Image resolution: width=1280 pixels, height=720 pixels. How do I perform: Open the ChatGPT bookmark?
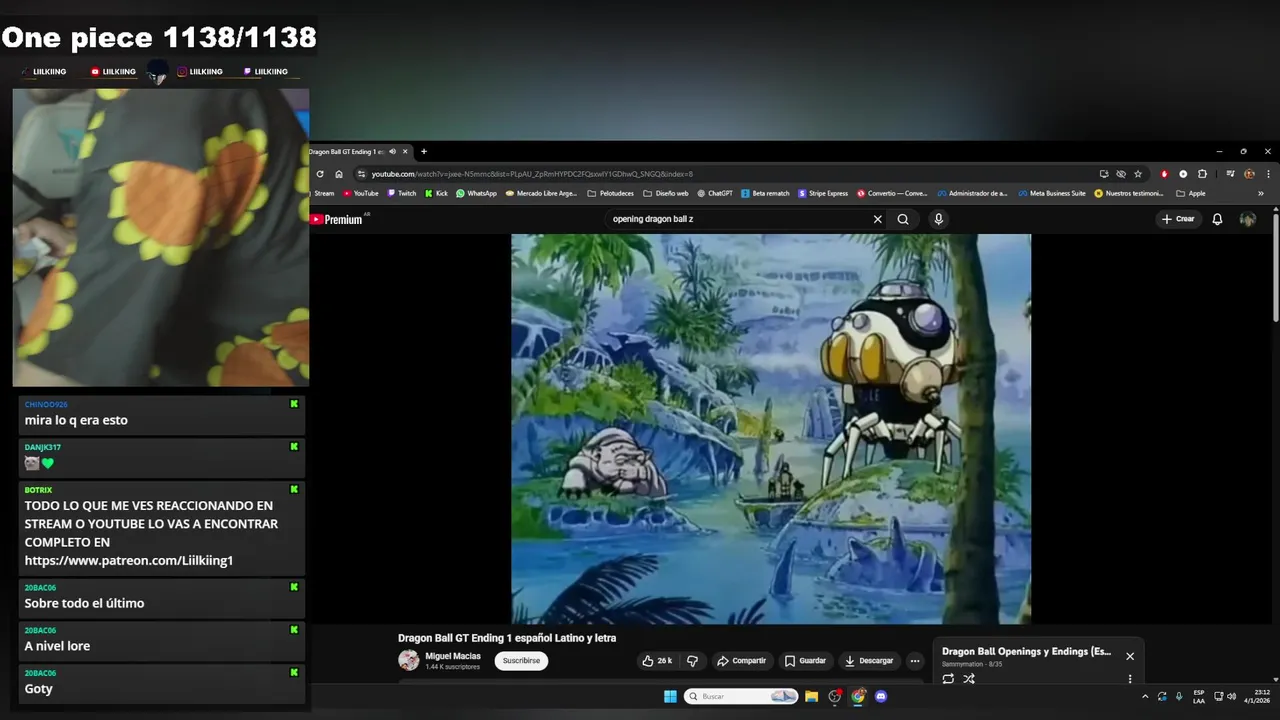pos(715,193)
